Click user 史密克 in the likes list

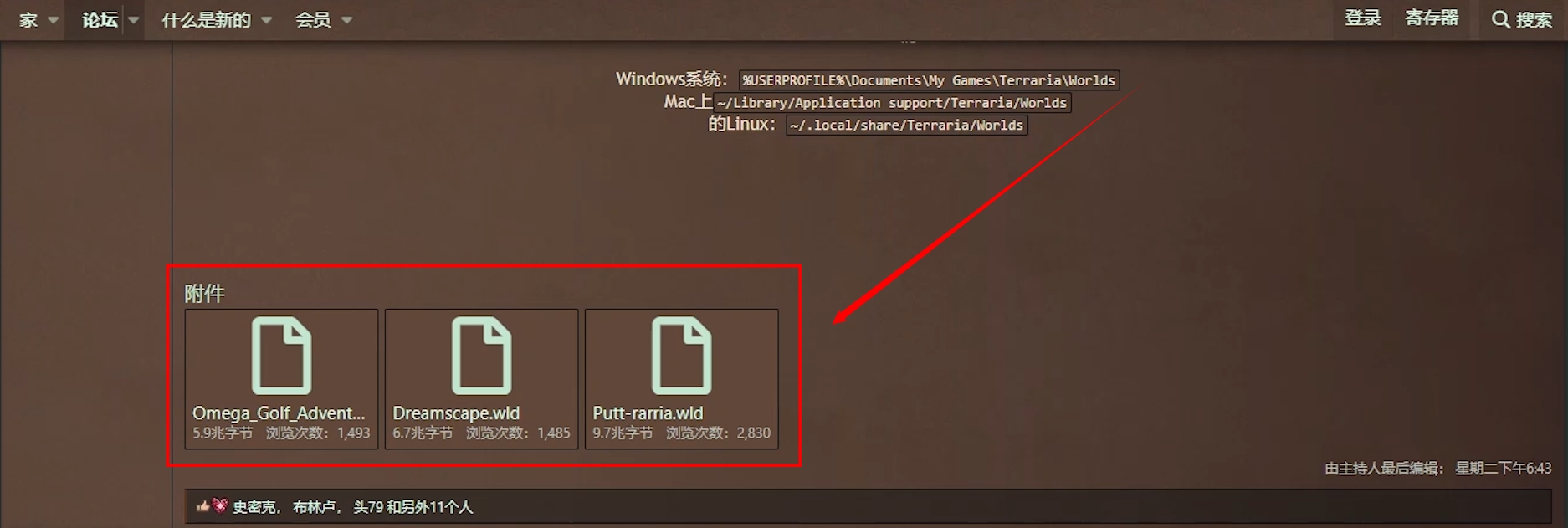coord(254,507)
